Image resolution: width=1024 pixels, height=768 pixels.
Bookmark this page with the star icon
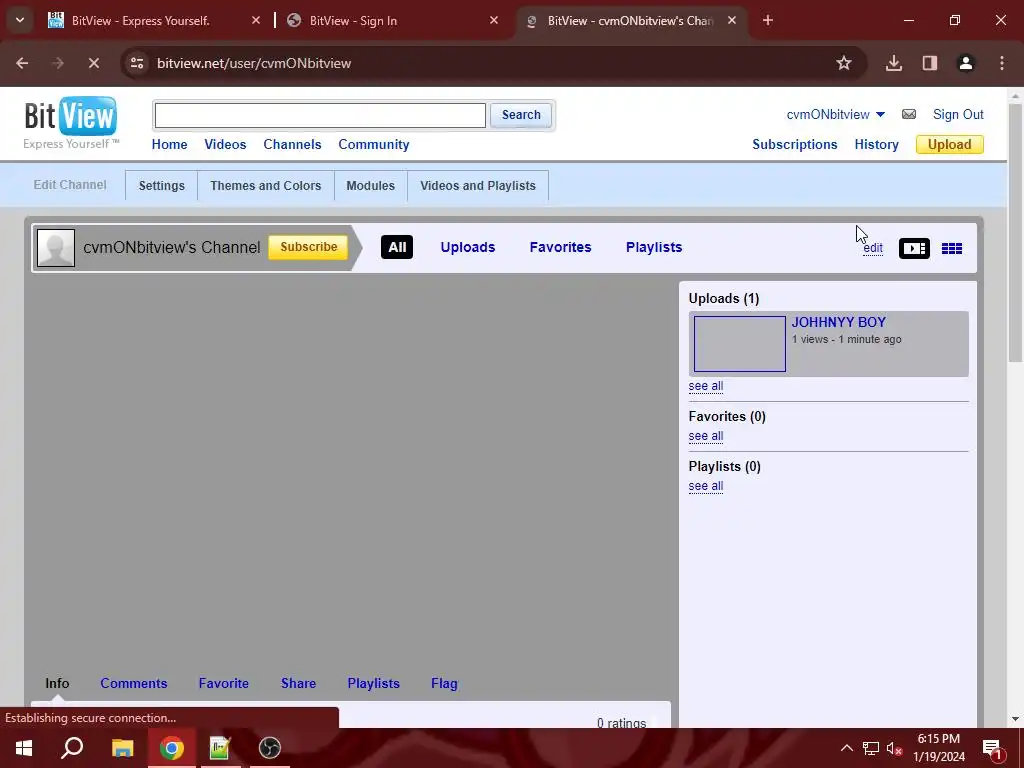(x=844, y=63)
